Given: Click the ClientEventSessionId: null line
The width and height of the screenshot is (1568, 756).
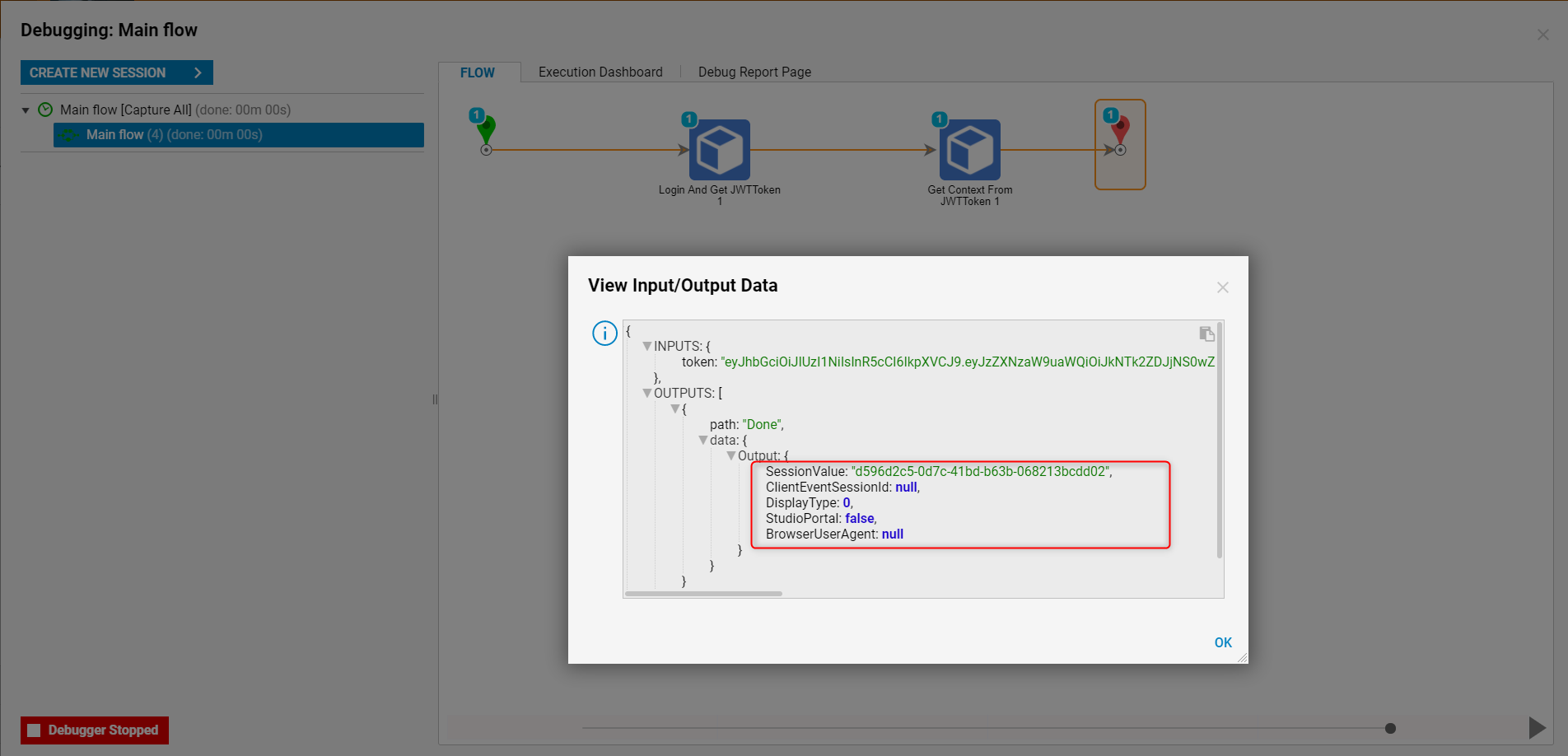Looking at the screenshot, I should coord(842,488).
